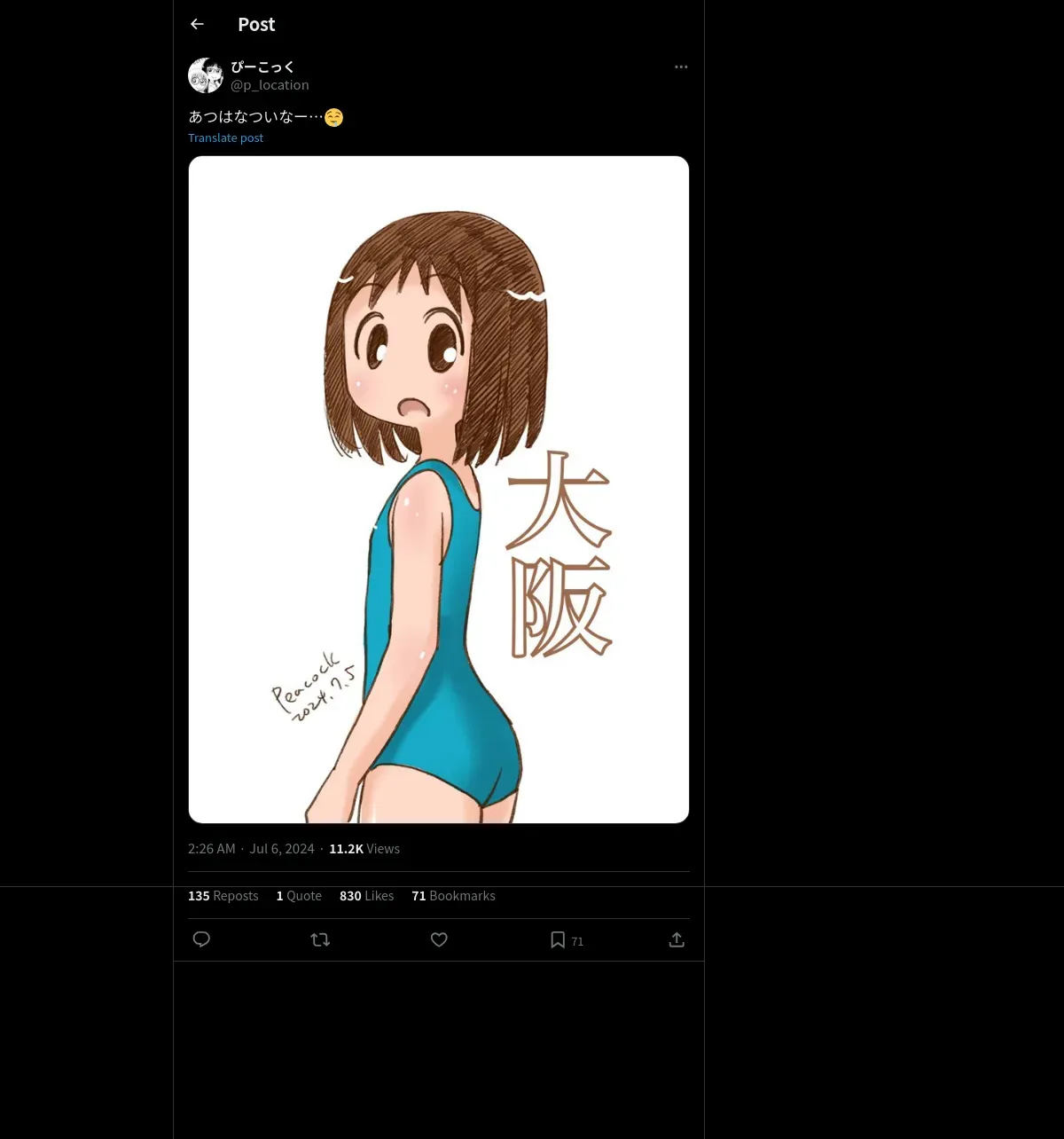Click the repost arrows icon
Viewport: 1064px width, 1139px height.
(320, 939)
